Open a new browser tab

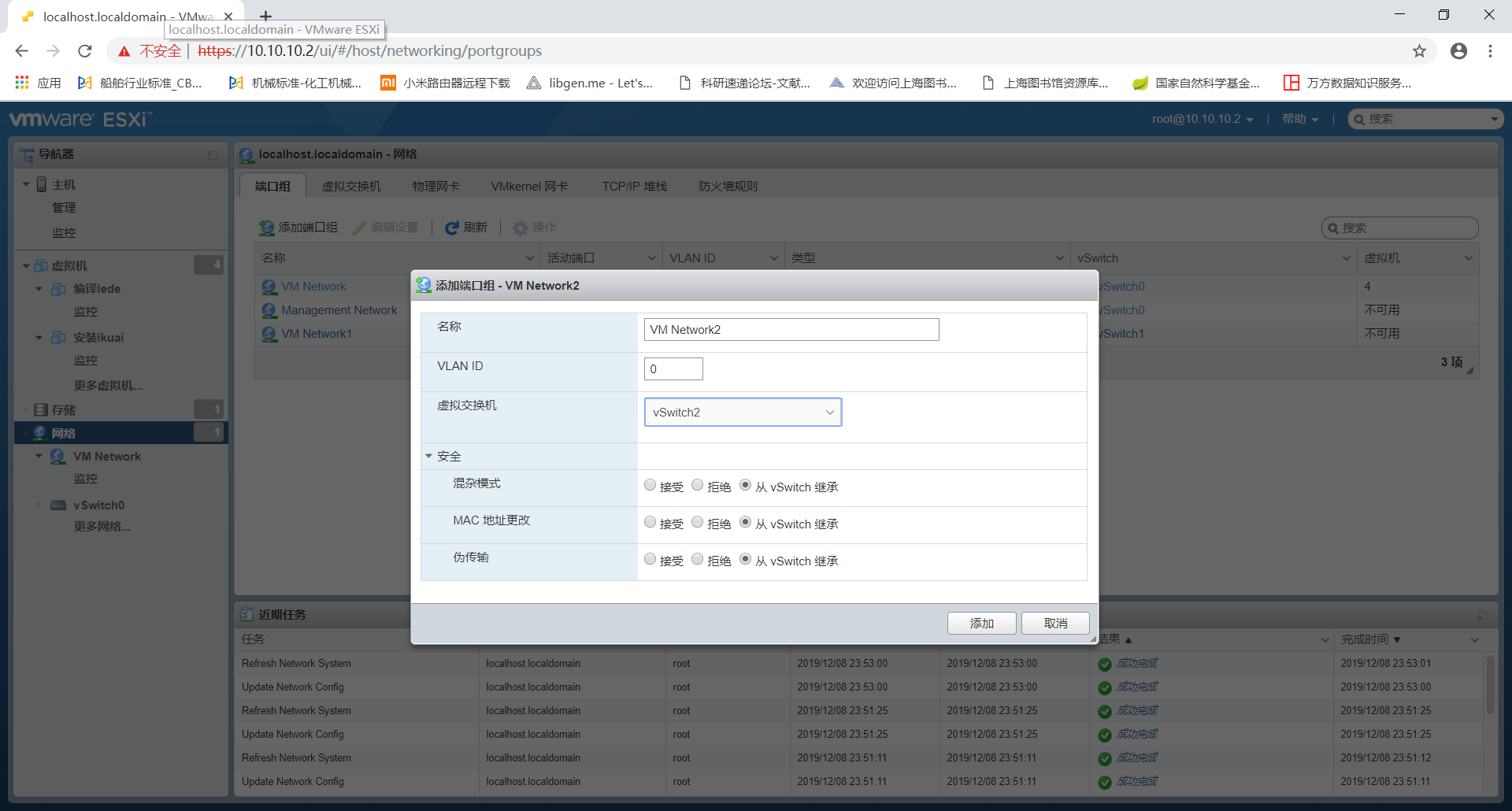(x=266, y=16)
